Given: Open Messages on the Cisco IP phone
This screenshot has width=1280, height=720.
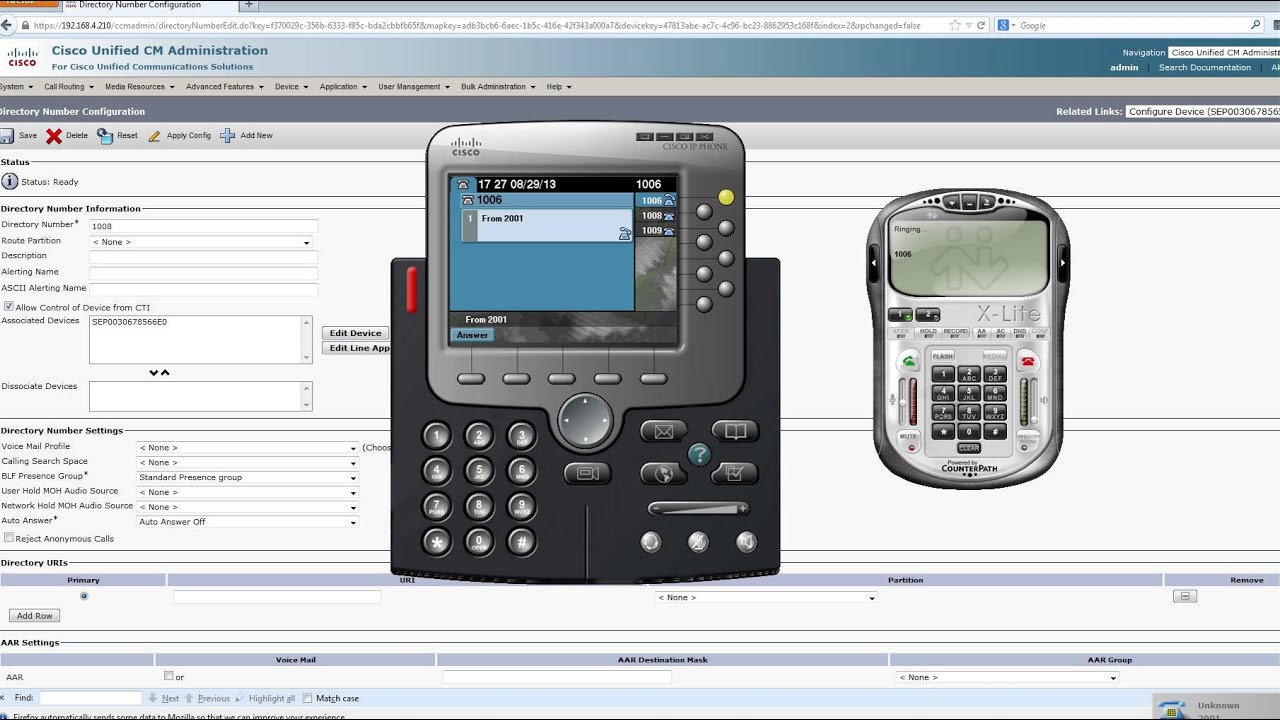Looking at the screenshot, I should coord(664,432).
